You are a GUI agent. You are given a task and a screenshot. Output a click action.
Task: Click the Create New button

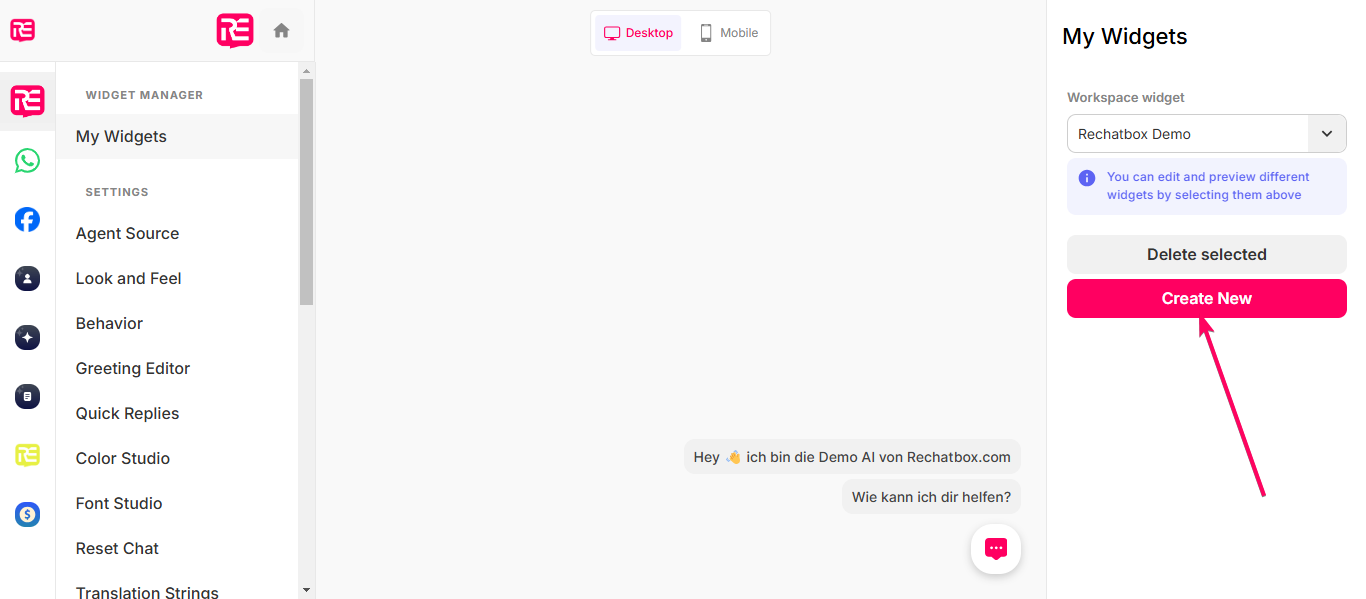point(1207,298)
